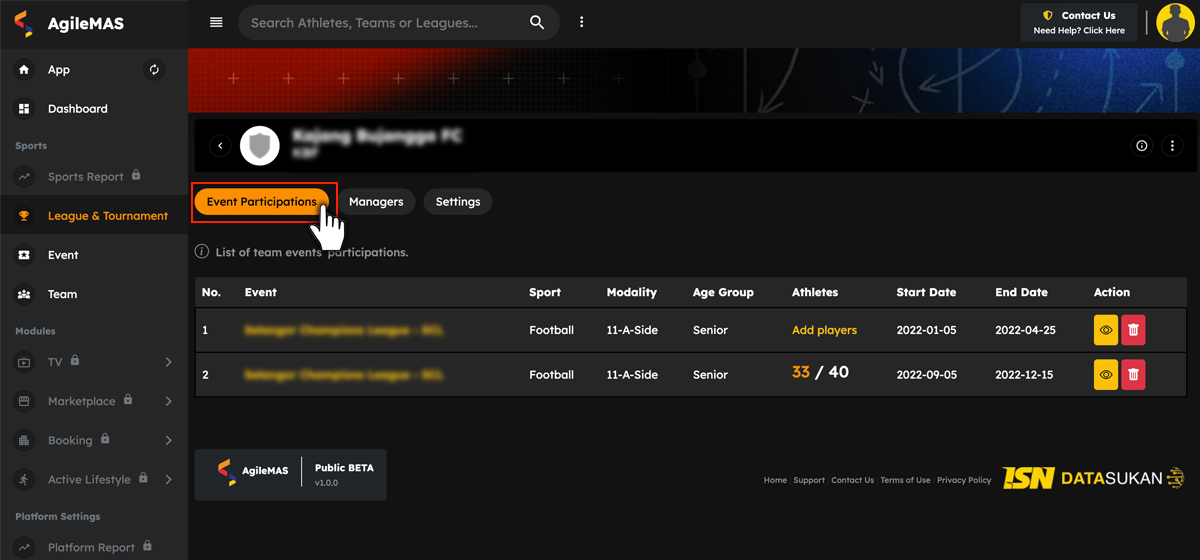Delete the first event participation row
Viewport: 1200px width, 560px height.
pos(1133,330)
